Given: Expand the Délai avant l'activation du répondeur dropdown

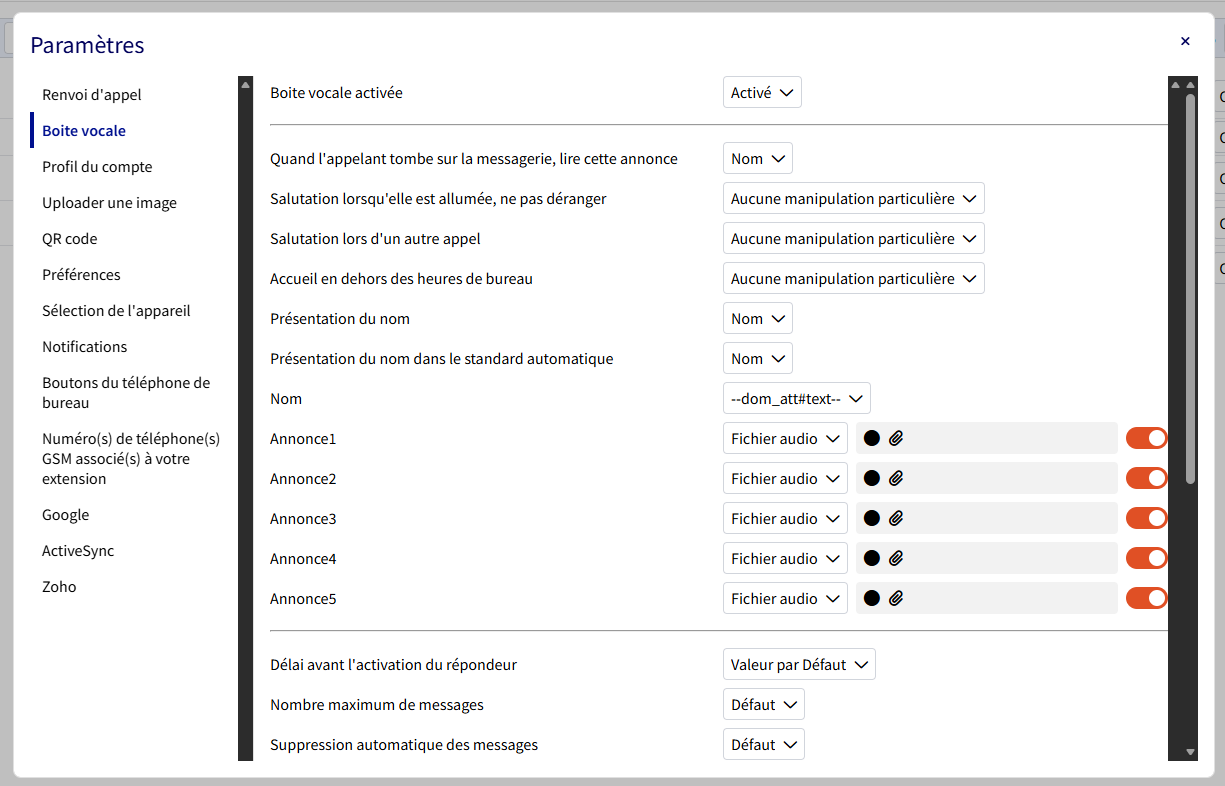Looking at the screenshot, I should tap(799, 665).
